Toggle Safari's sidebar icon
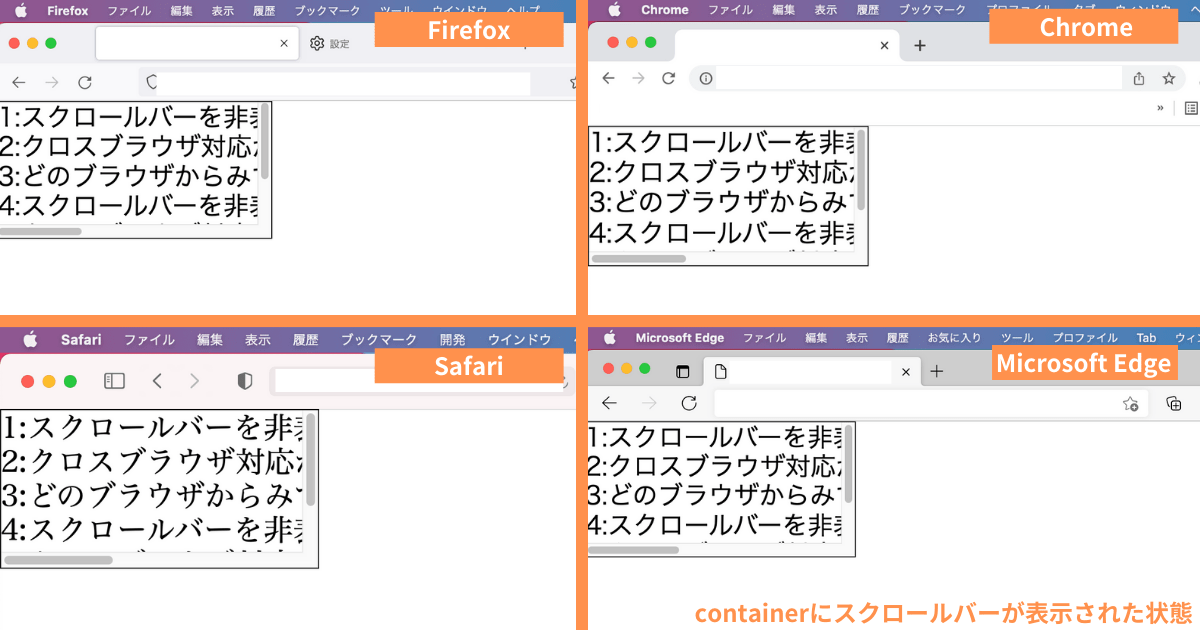Screen dimensions: 1200x630 point(113,380)
